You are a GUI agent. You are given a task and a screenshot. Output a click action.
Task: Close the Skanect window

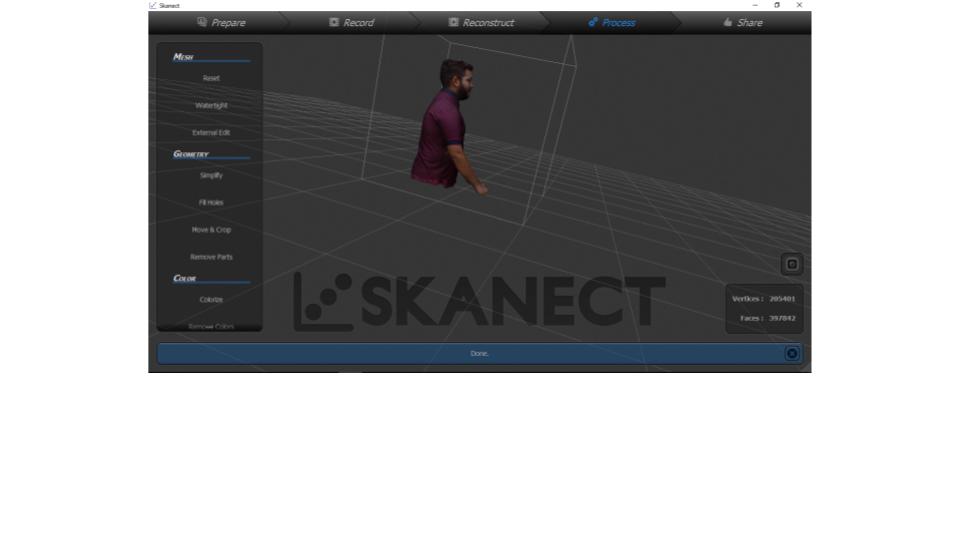click(x=799, y=5)
